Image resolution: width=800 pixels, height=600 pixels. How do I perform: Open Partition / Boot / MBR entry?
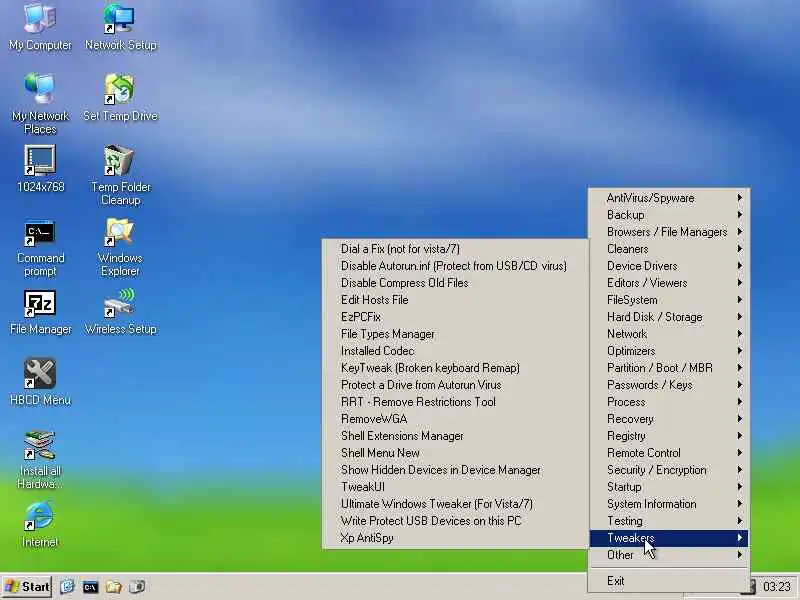click(669, 368)
